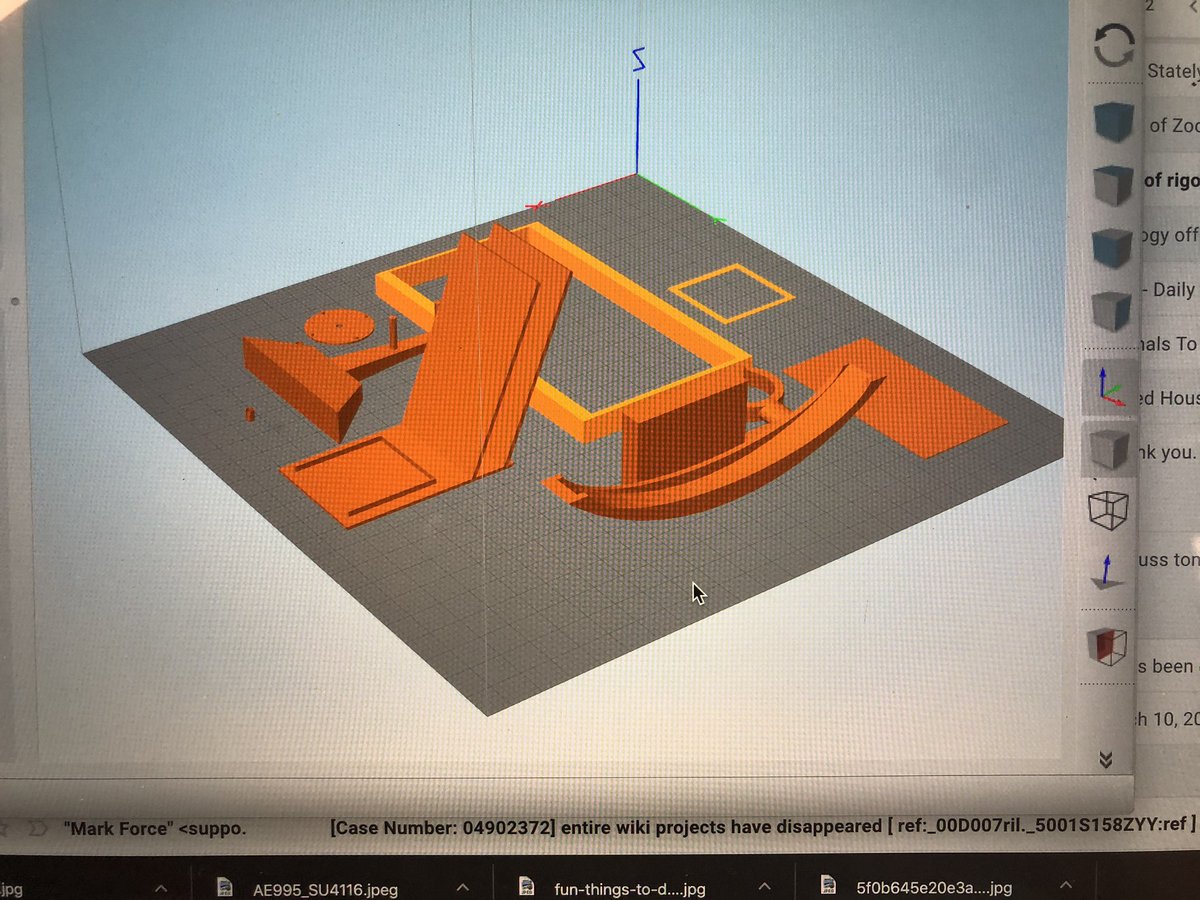Image resolution: width=1200 pixels, height=900 pixels.
Task: Select the shaded cube view icon
Action: 1110,450
